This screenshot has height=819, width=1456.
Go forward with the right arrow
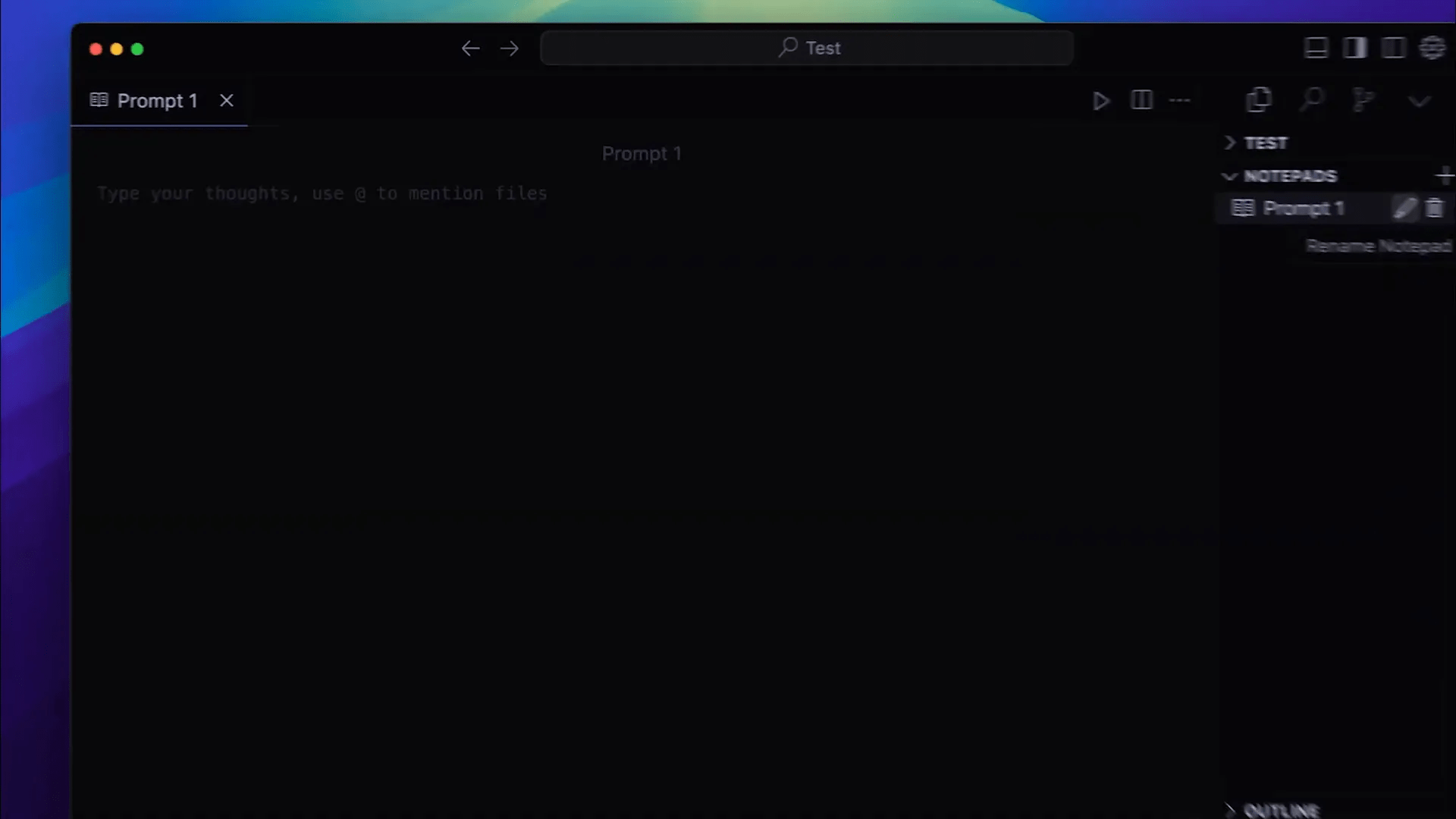(510, 49)
